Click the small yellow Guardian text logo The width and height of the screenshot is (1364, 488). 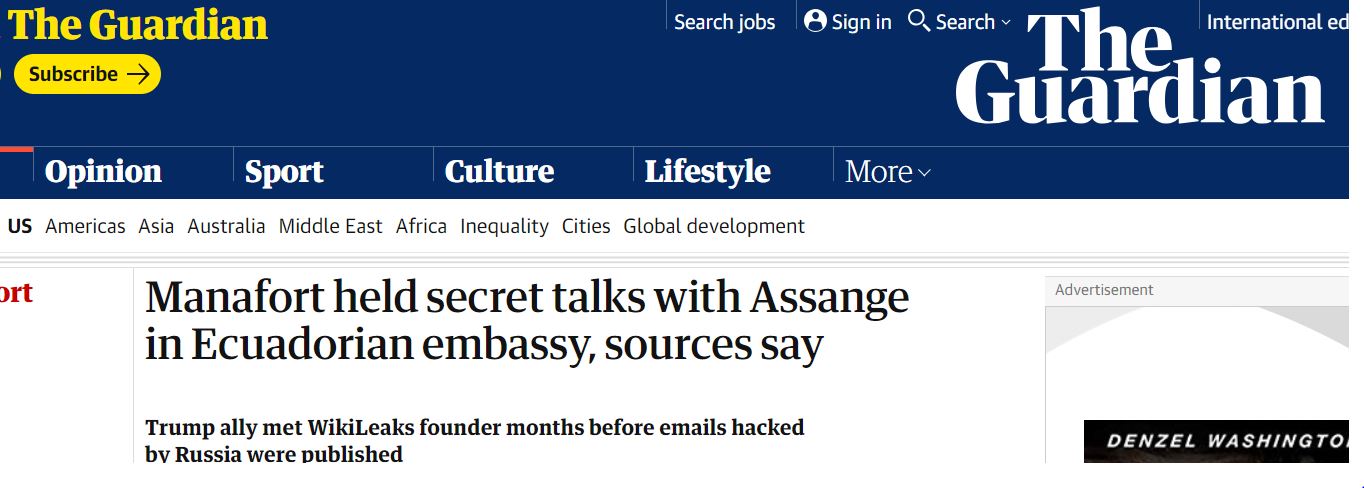coord(137,24)
